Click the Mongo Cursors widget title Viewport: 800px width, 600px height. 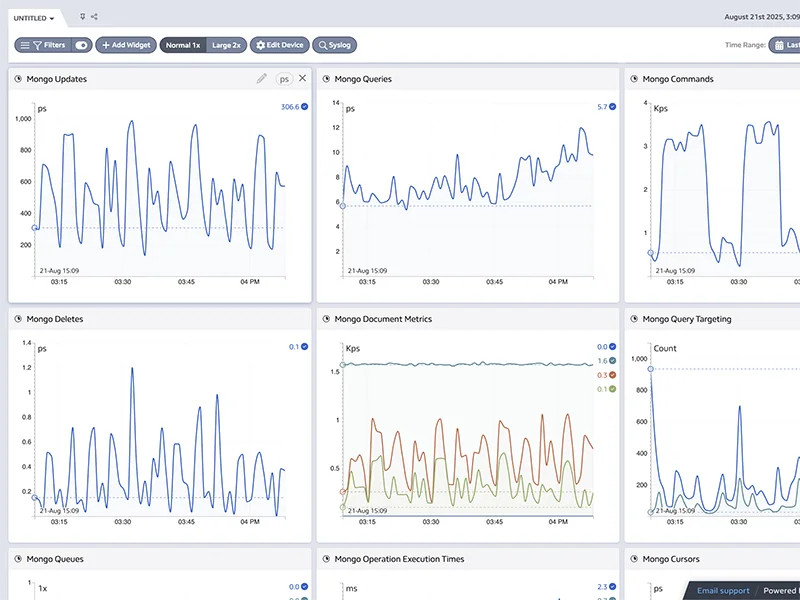(671, 559)
